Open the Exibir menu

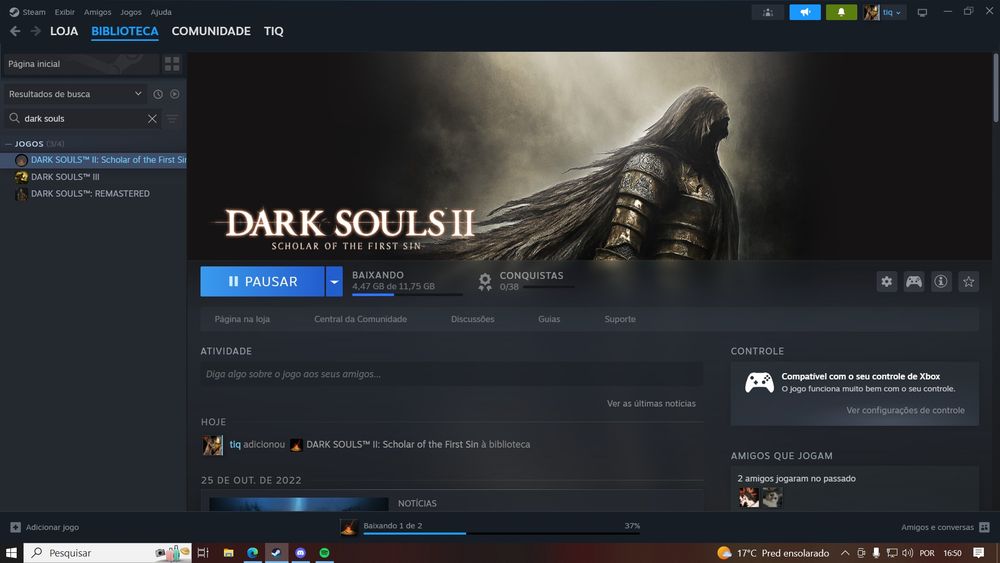(64, 12)
